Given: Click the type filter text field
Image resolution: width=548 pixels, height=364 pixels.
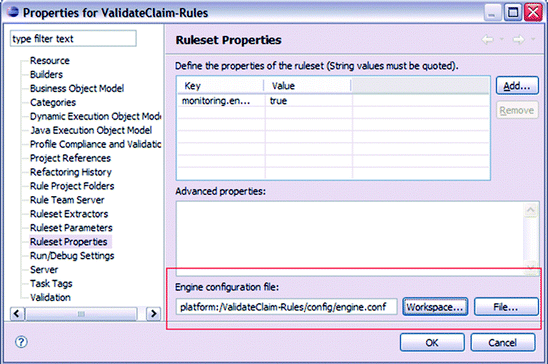Looking at the screenshot, I should click(73, 38).
